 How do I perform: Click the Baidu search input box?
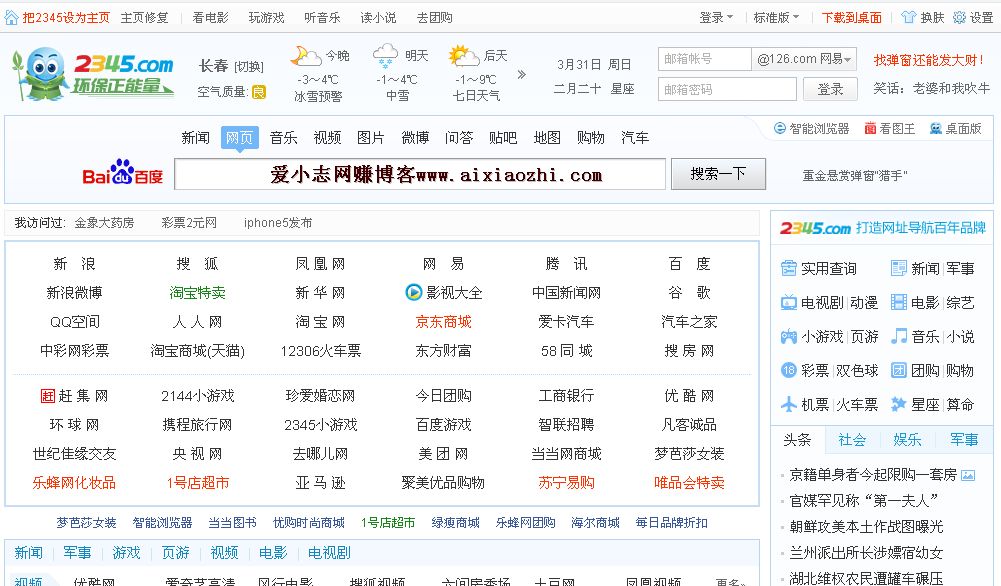click(420, 174)
